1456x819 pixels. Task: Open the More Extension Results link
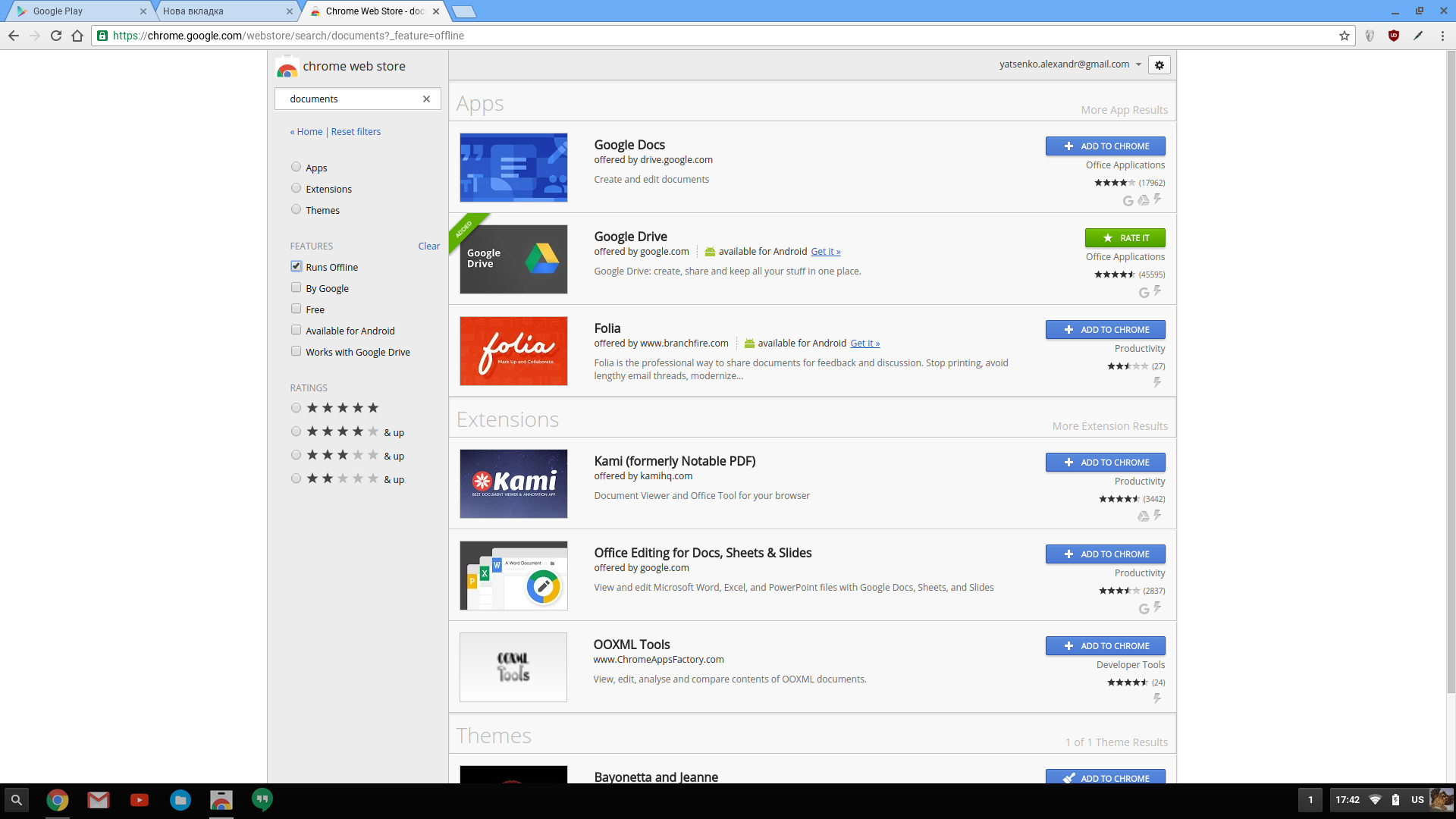[x=1109, y=426]
